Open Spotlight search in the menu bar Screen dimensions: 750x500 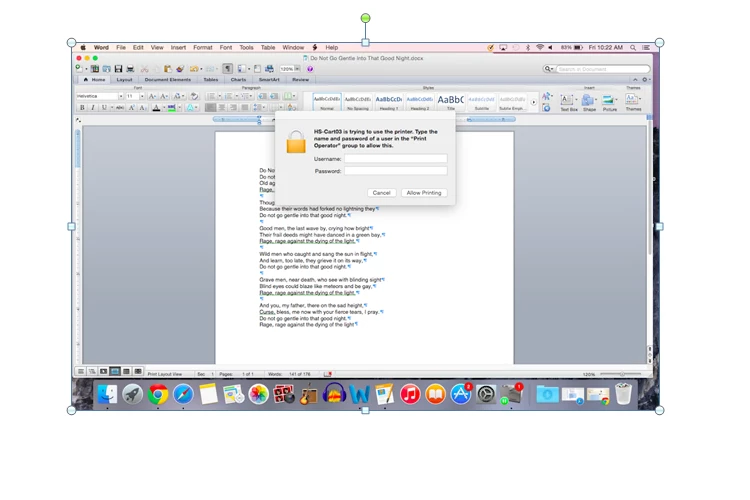633,47
